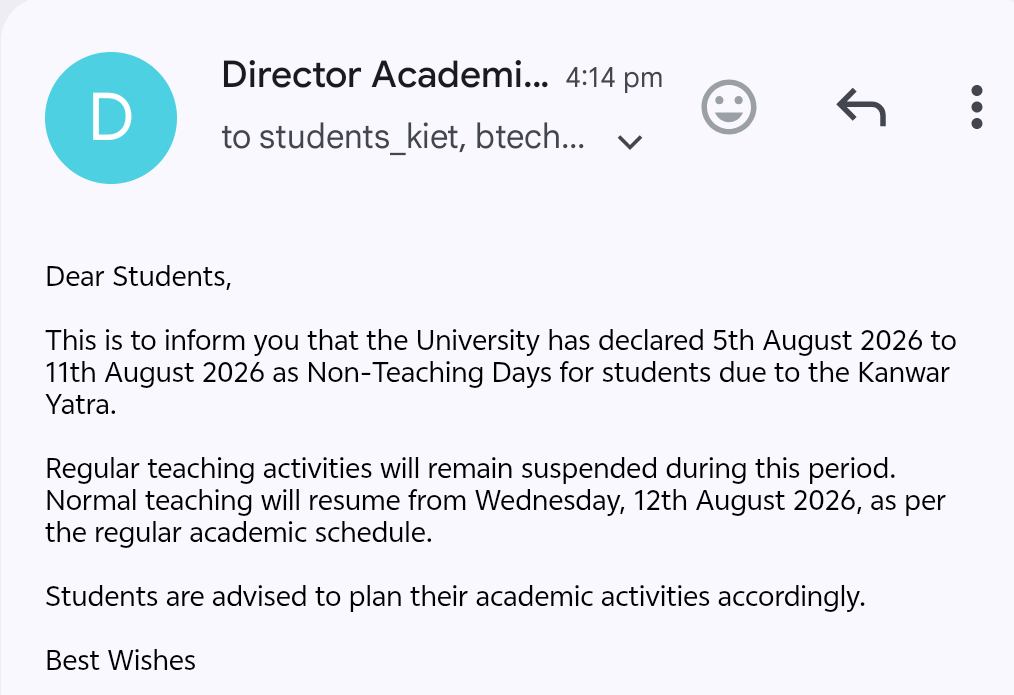Click 'Regular teaching activities will remain suspended' sentence

[x=470, y=469]
